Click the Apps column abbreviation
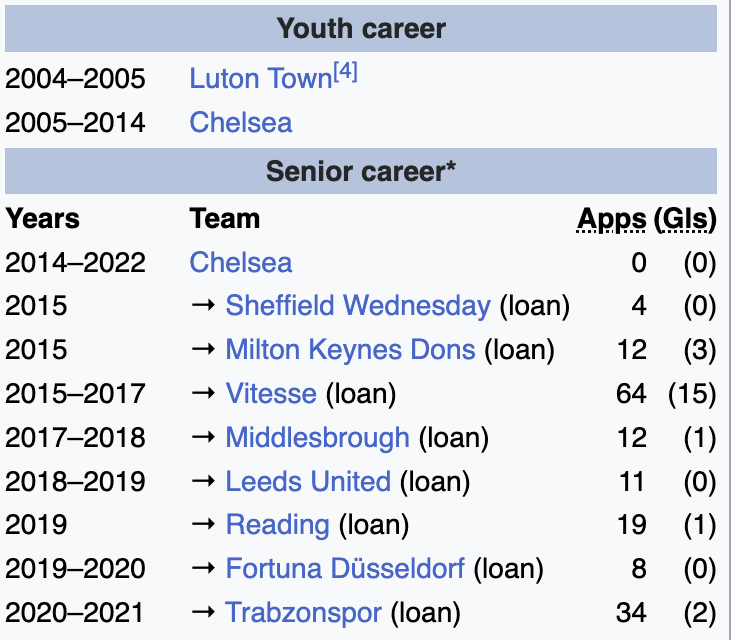This screenshot has height=640, width=732. tap(611, 219)
